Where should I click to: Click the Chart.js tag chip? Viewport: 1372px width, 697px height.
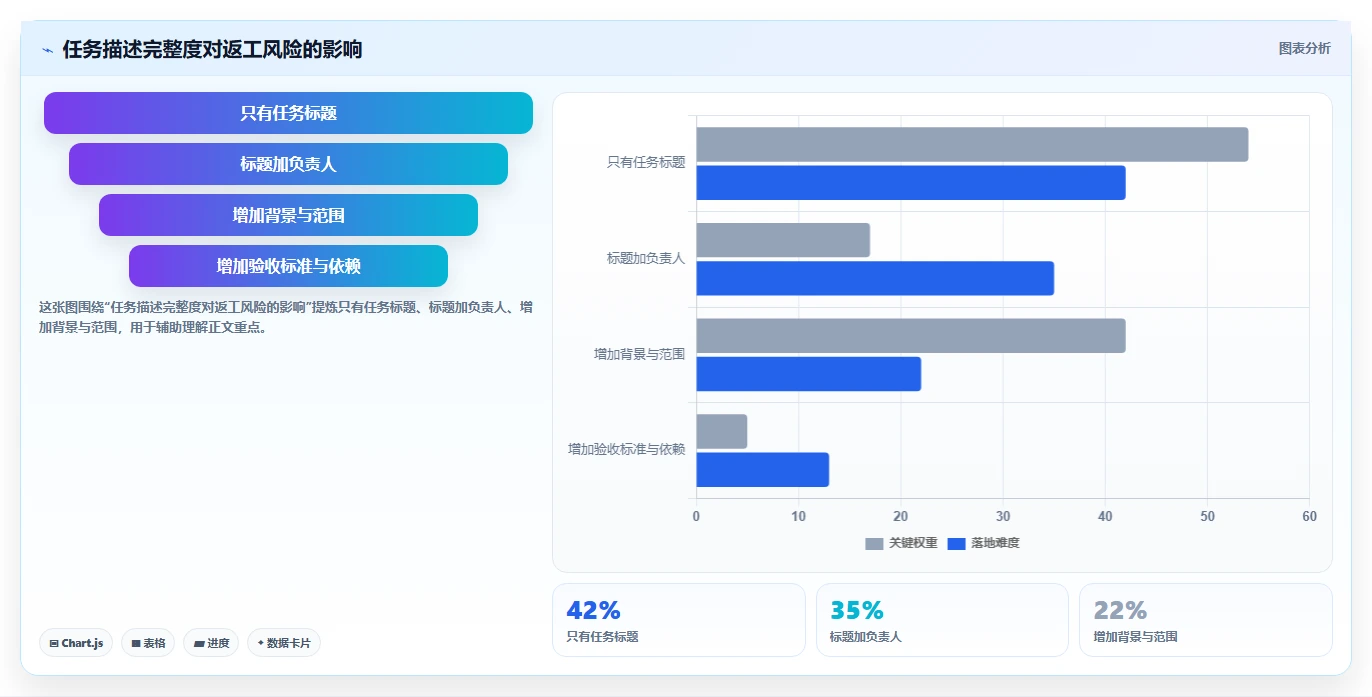coord(76,643)
